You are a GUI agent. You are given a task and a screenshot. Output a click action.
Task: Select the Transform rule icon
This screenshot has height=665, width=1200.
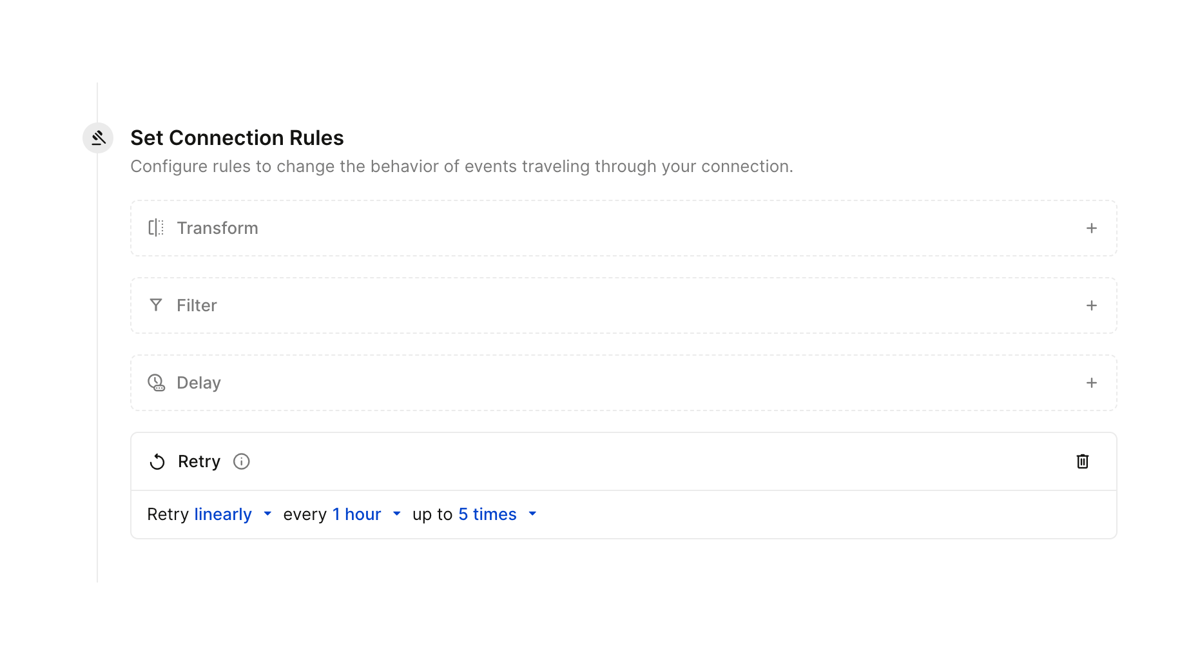156,227
